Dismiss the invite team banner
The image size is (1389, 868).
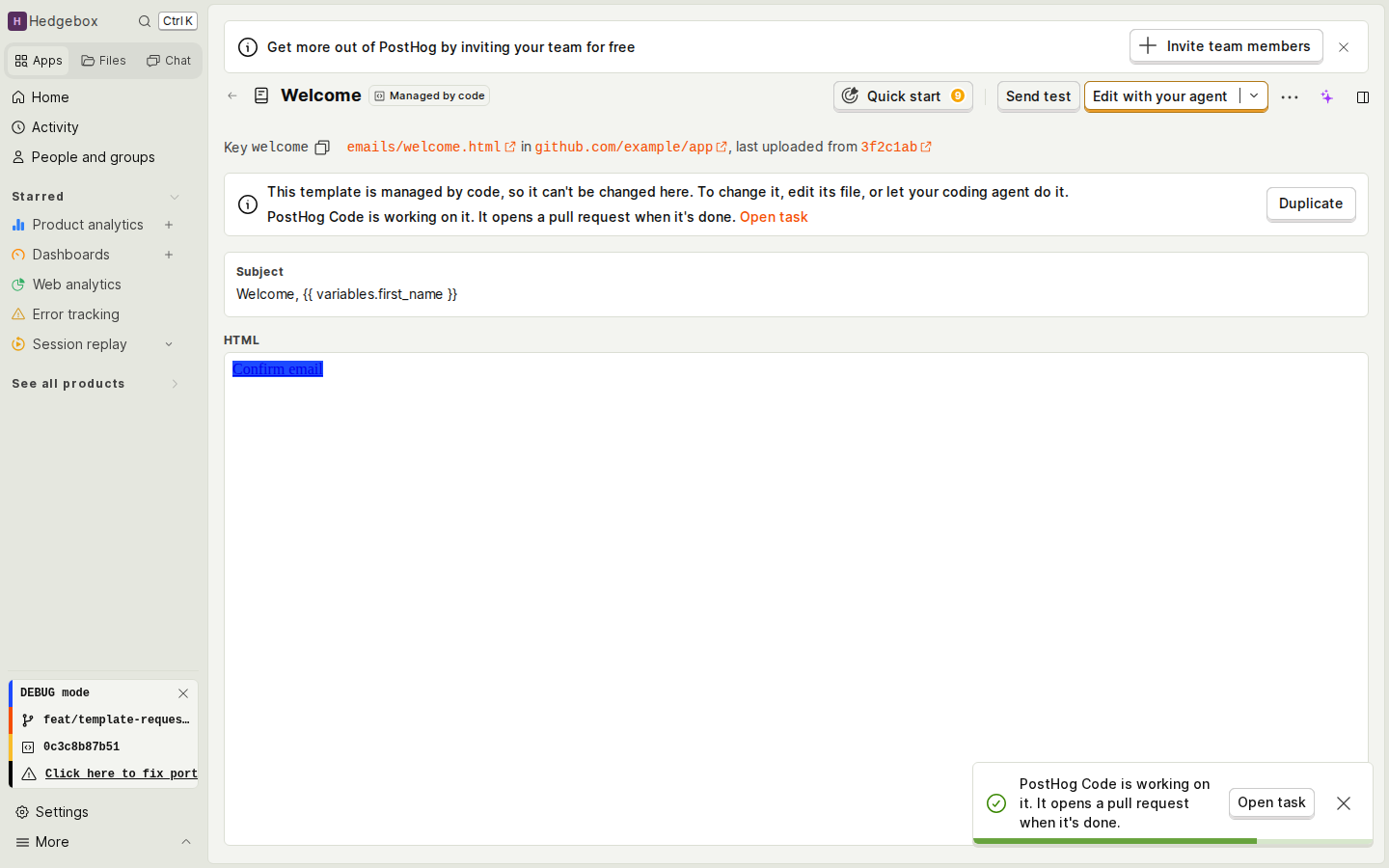[1344, 47]
